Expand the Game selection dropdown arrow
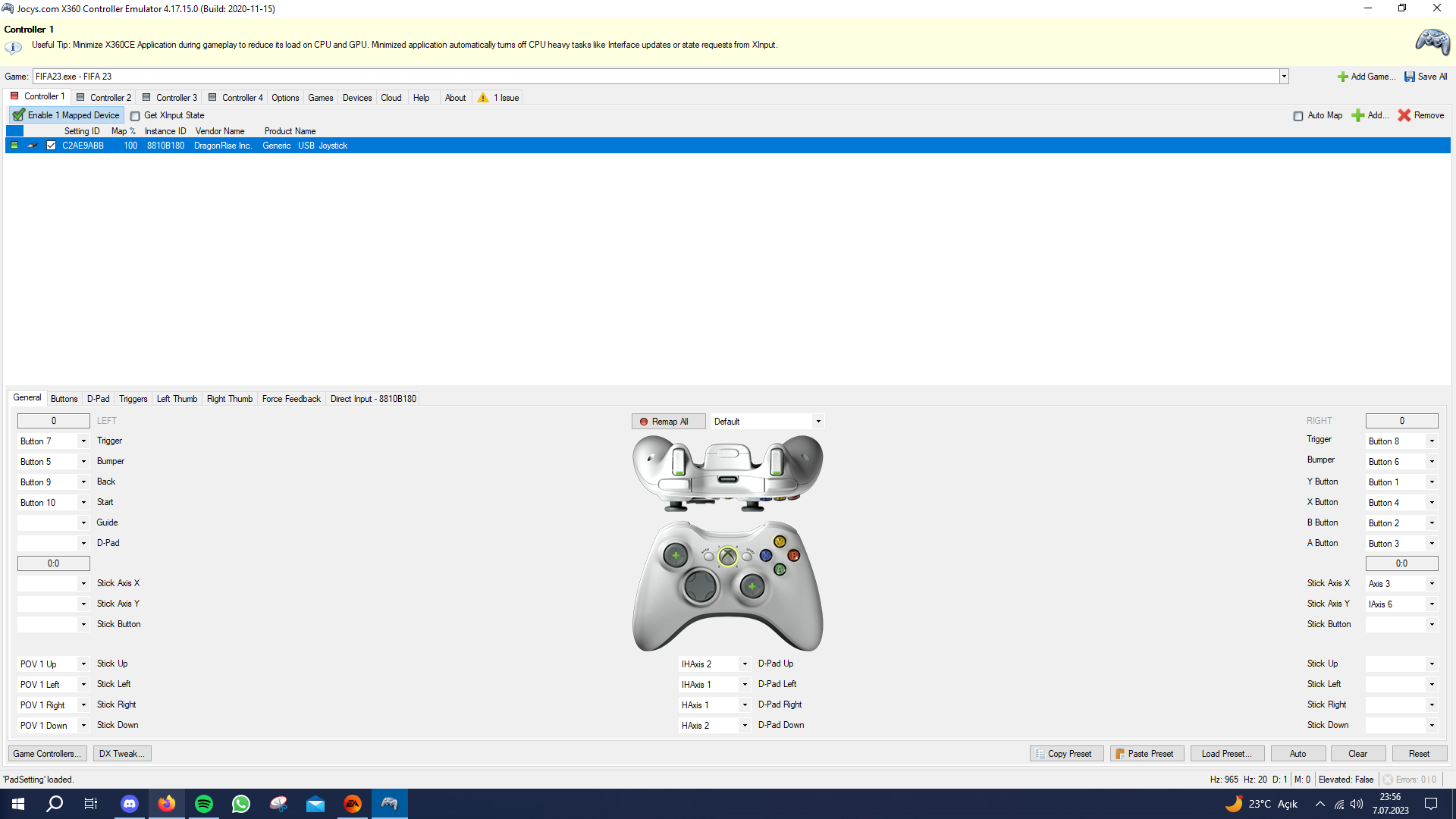This screenshot has height=819, width=1456. (x=1283, y=77)
